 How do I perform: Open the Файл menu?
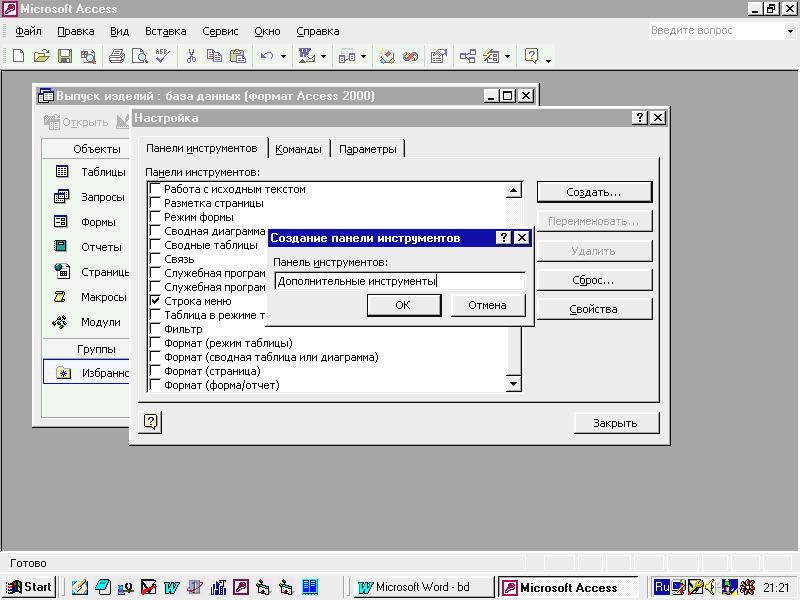[x=28, y=31]
